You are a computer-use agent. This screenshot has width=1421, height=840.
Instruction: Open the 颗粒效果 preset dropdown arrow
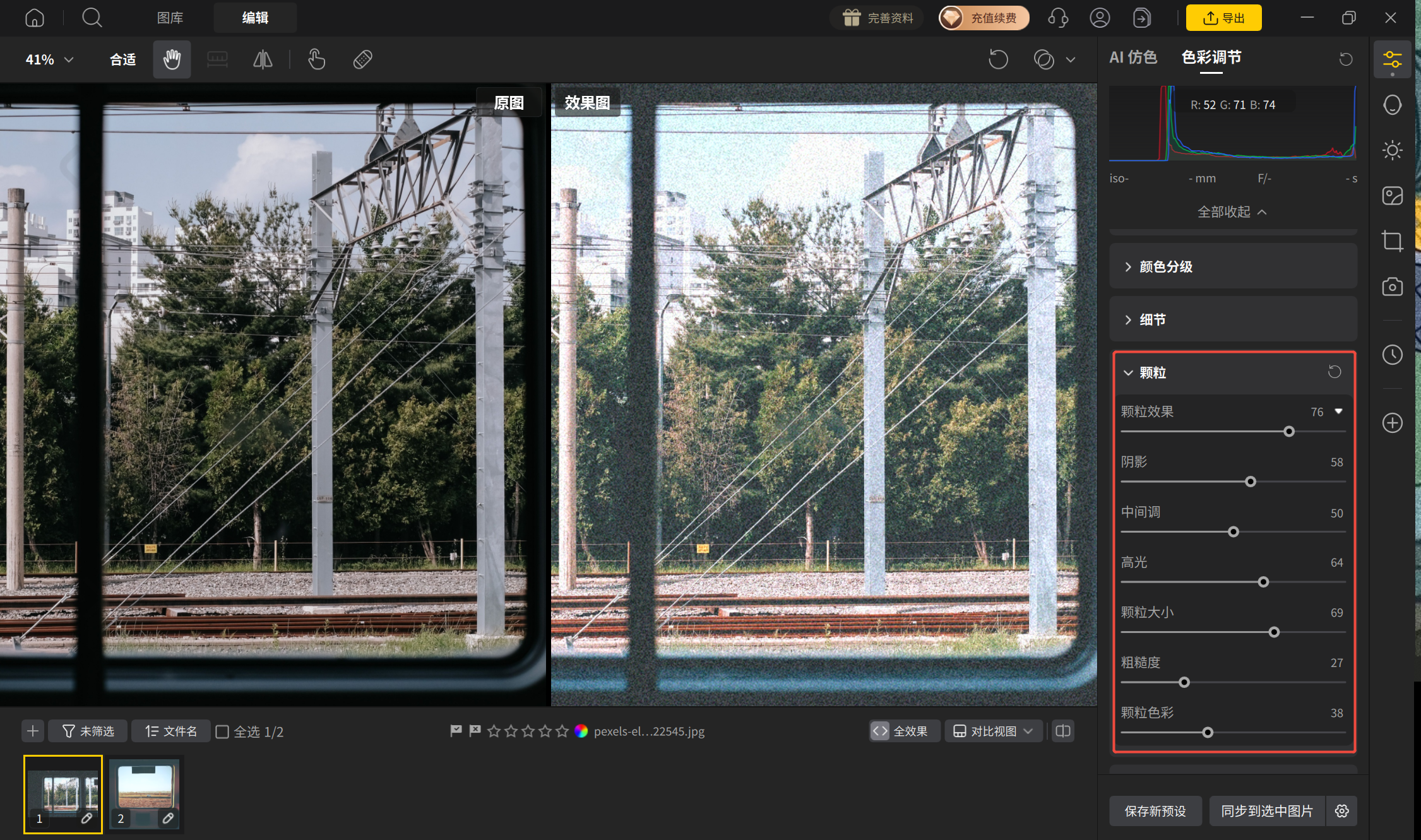point(1338,411)
